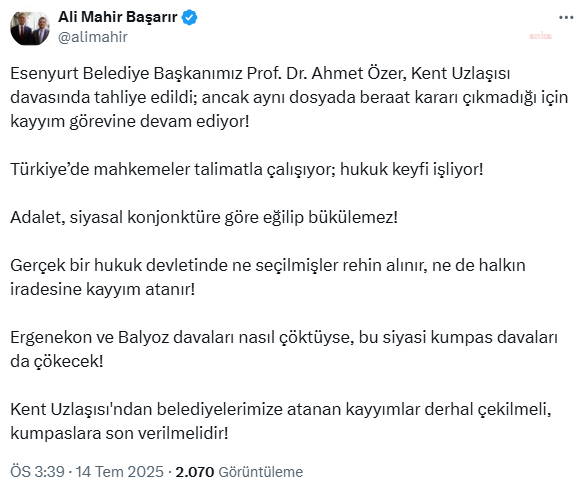Click the 14 Tem 2025 date
The image size is (585, 488).
(120, 472)
